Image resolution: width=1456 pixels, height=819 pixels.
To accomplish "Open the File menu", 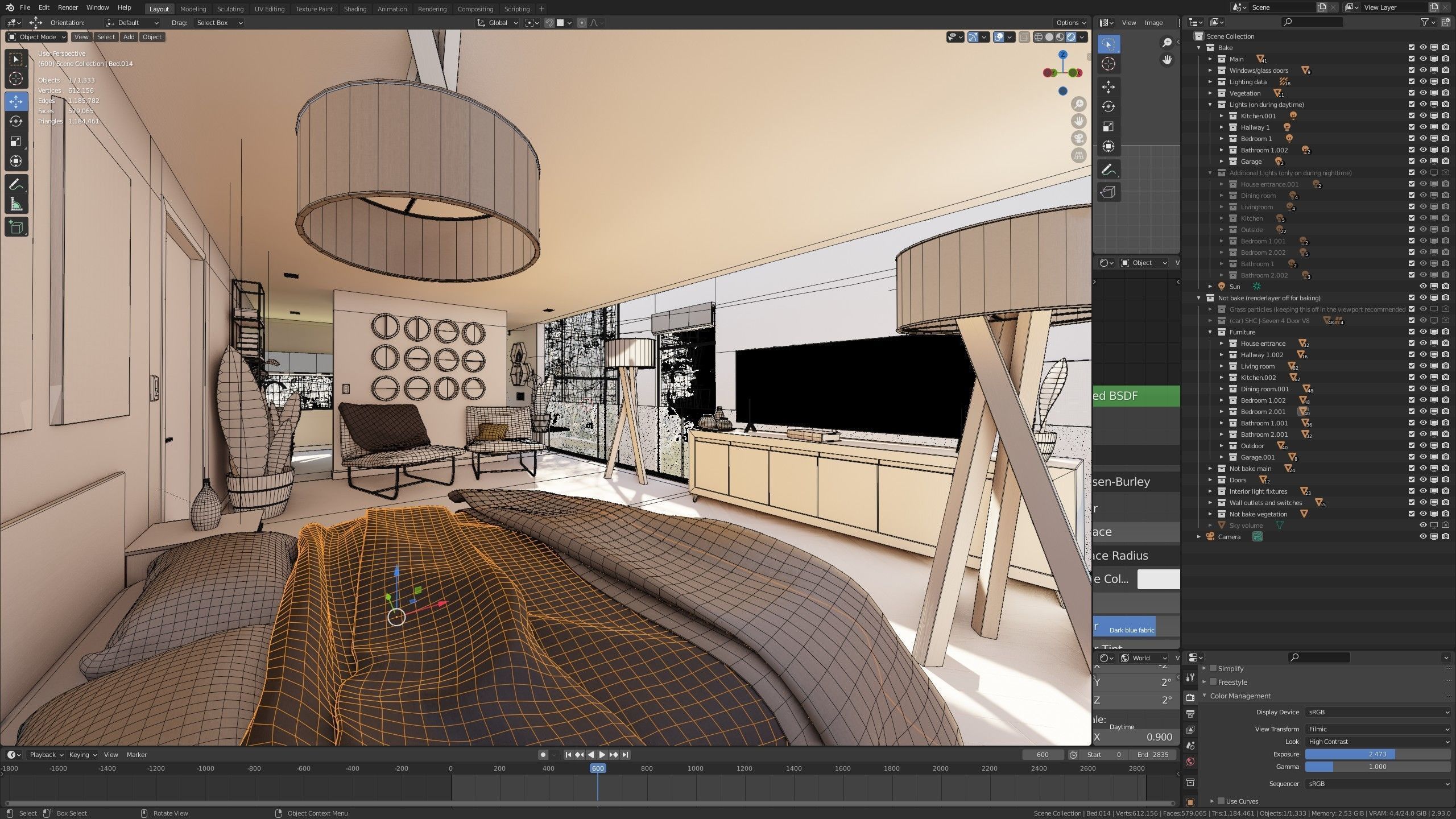I will coord(25,7).
